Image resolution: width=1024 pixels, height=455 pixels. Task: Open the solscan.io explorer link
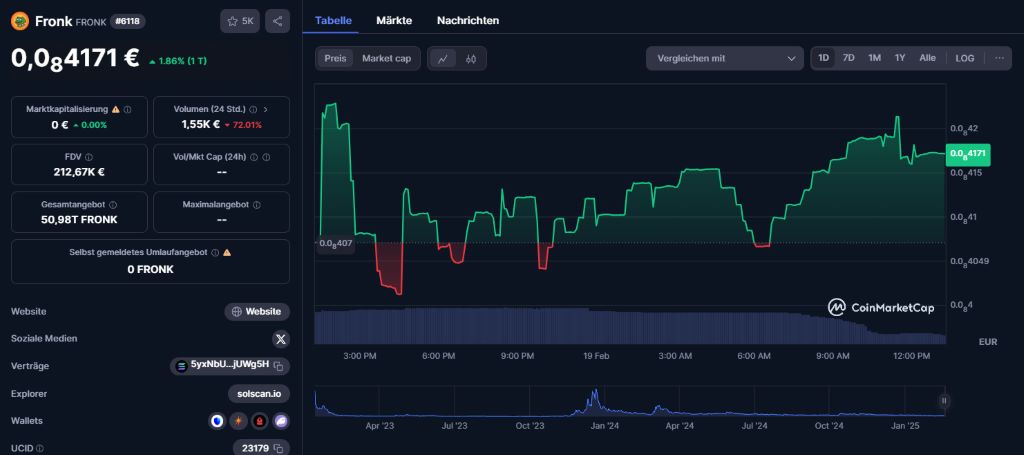click(x=259, y=394)
